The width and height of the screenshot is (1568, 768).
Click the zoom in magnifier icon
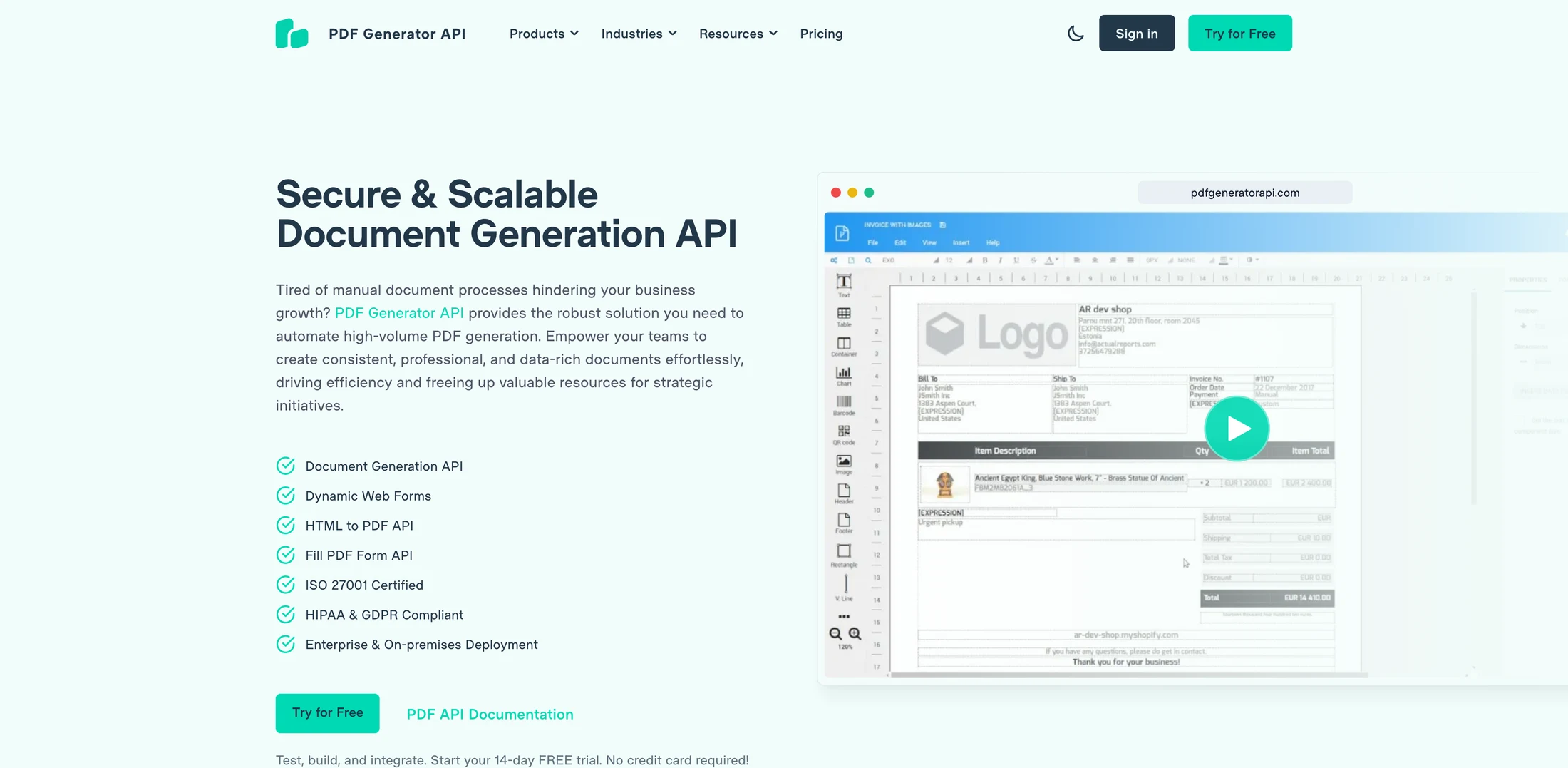pos(855,633)
